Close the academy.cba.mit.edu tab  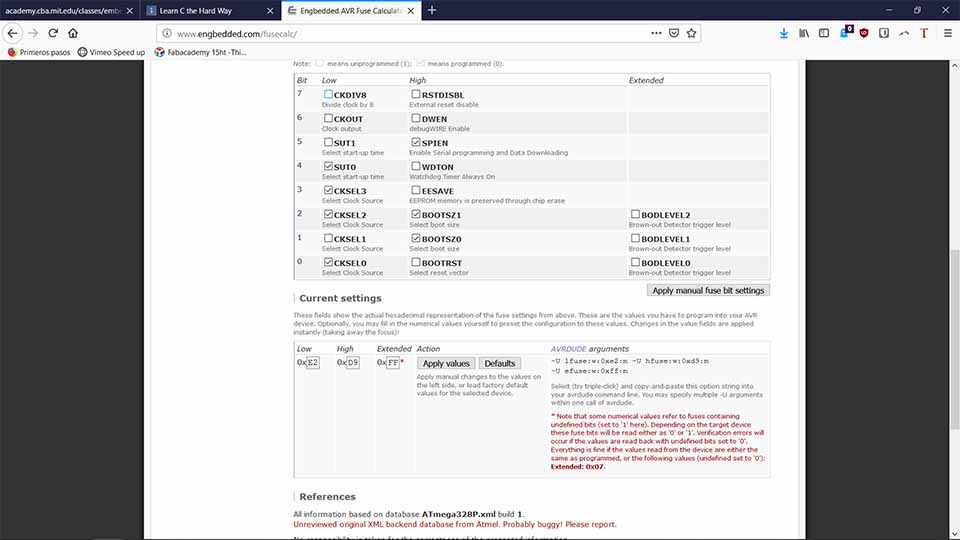coord(130,11)
